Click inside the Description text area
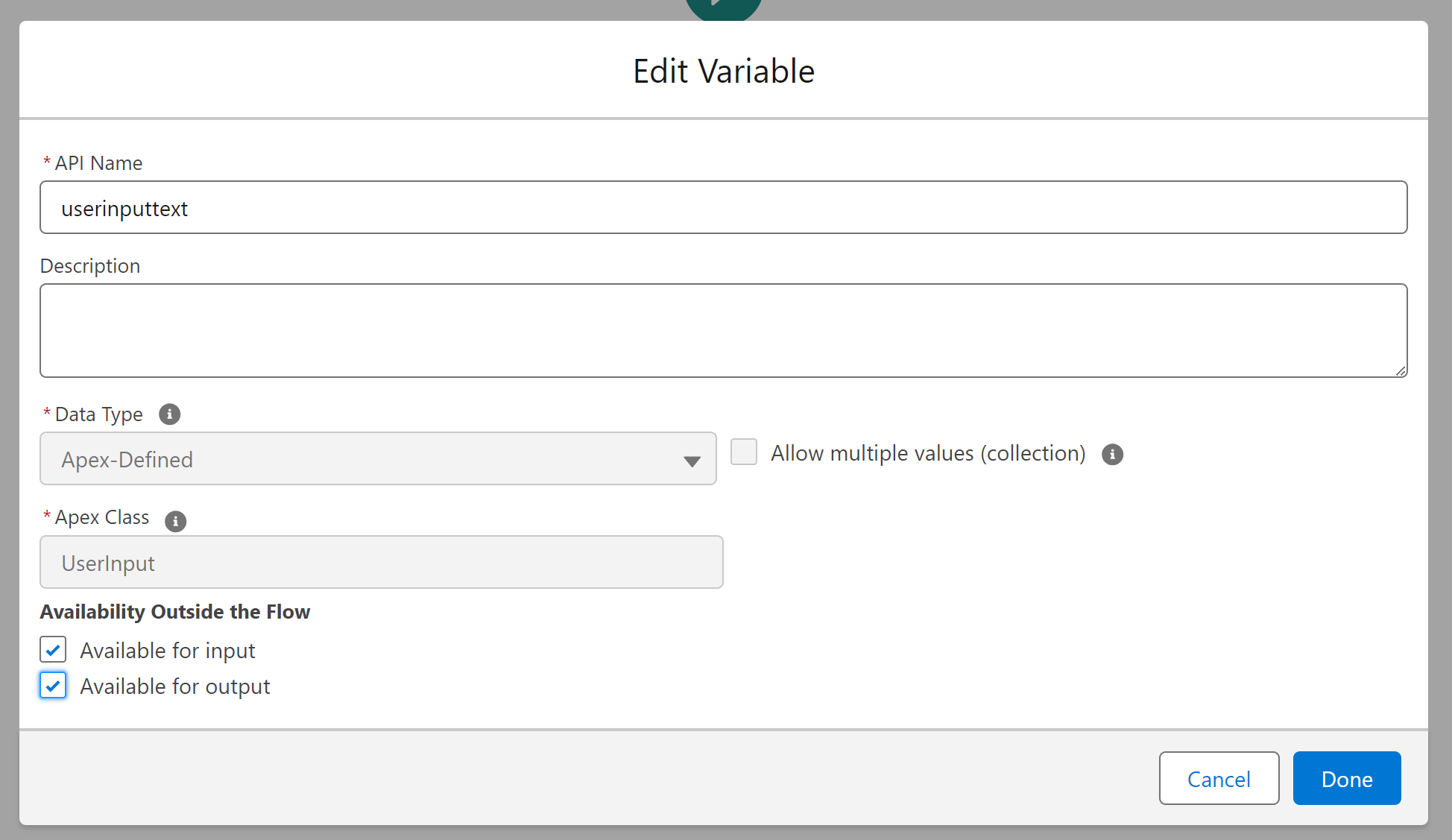The image size is (1452, 840). click(723, 330)
